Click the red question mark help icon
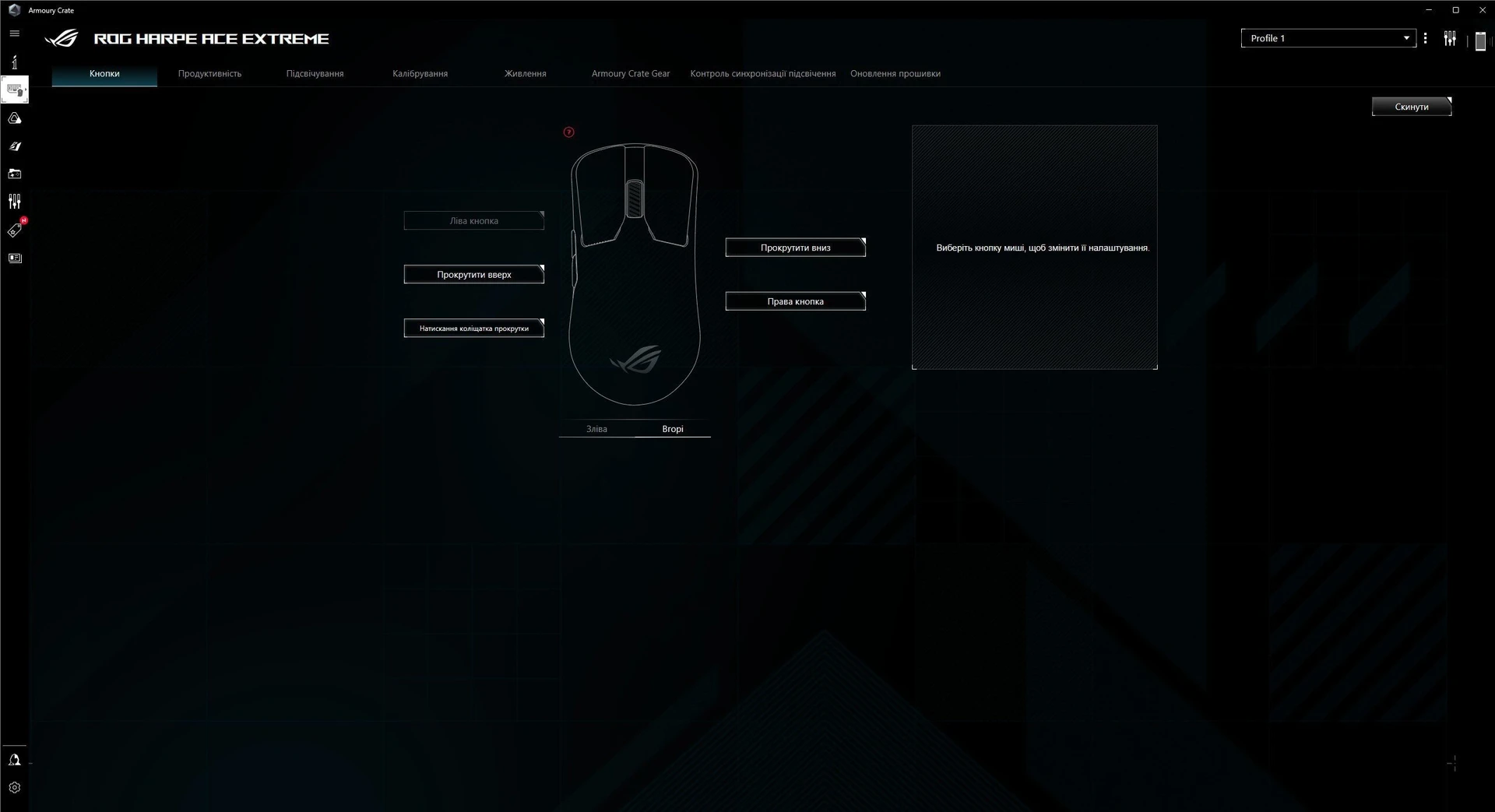This screenshot has height=812, width=1495. 568,132
